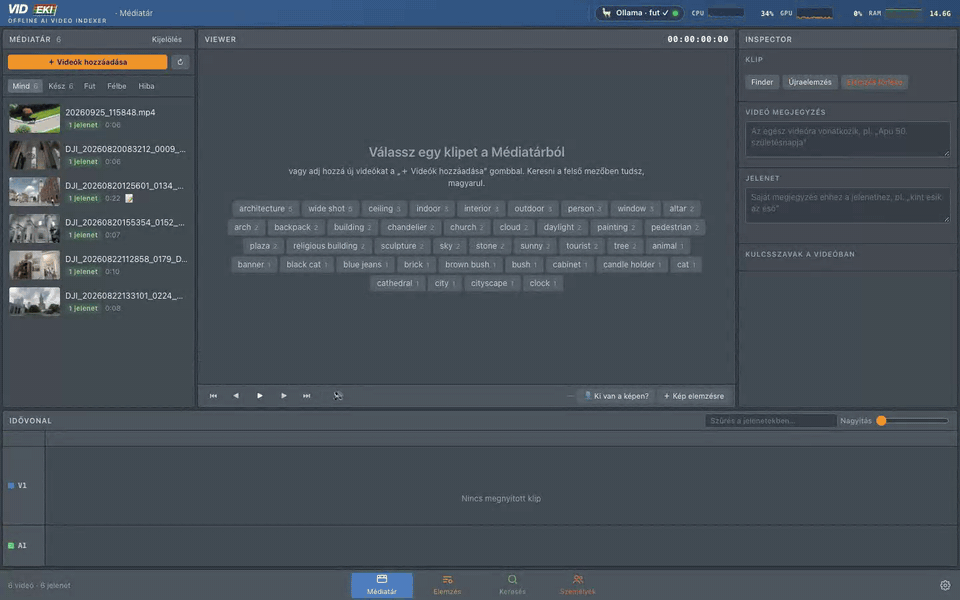Jump to clip start with skip-back icon
960x600 pixels.
coord(213,396)
